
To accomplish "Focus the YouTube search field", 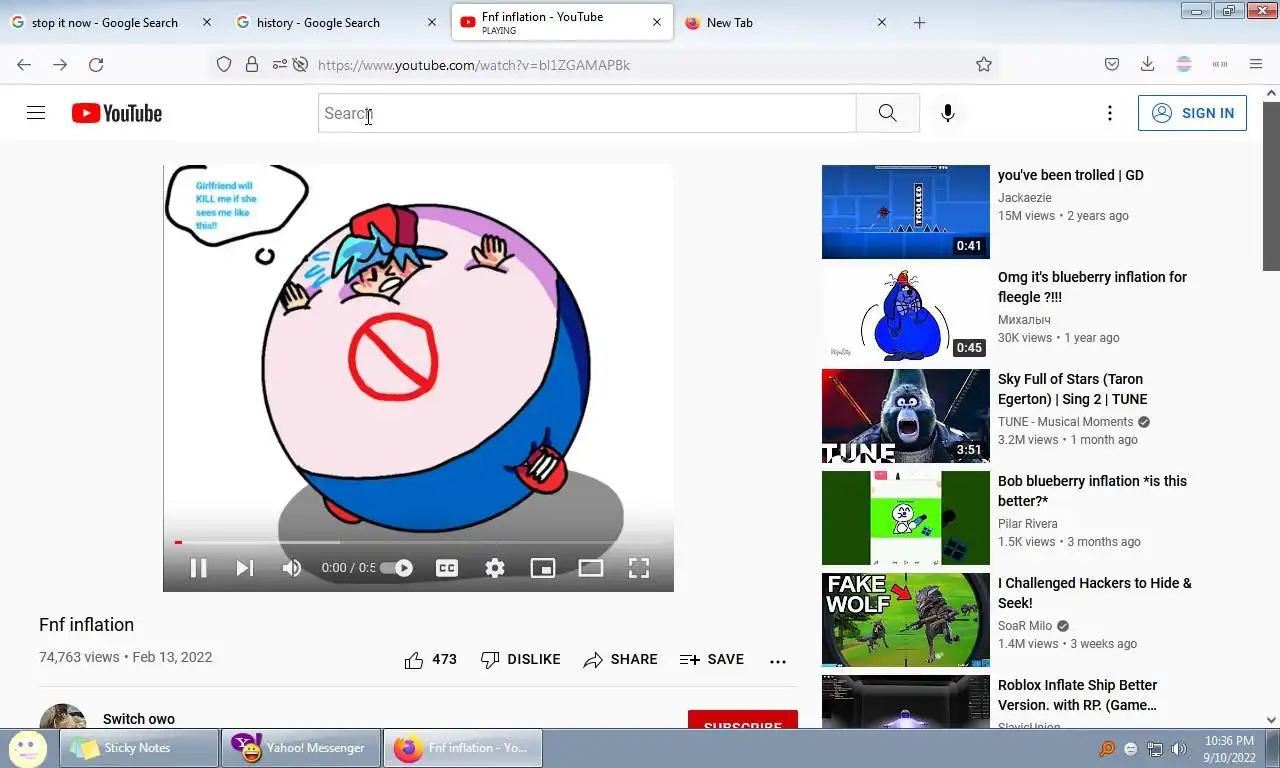I will click(x=587, y=113).
